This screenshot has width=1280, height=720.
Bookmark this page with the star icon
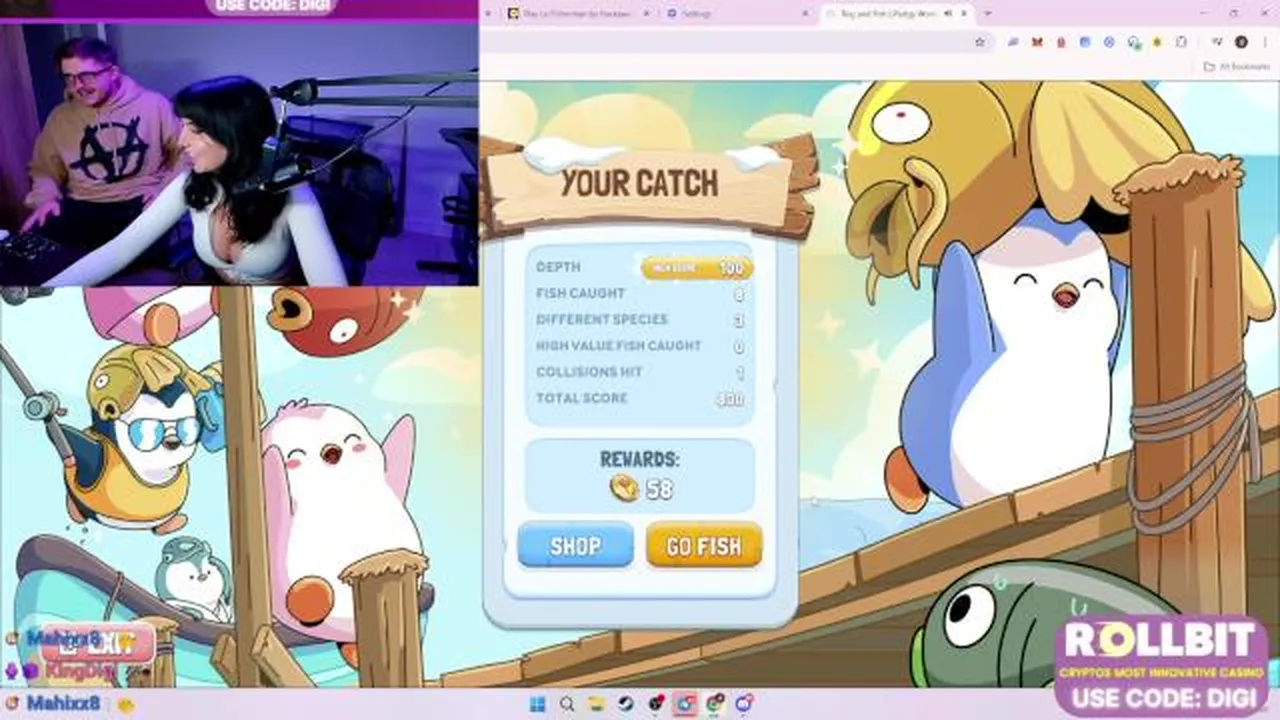point(980,42)
